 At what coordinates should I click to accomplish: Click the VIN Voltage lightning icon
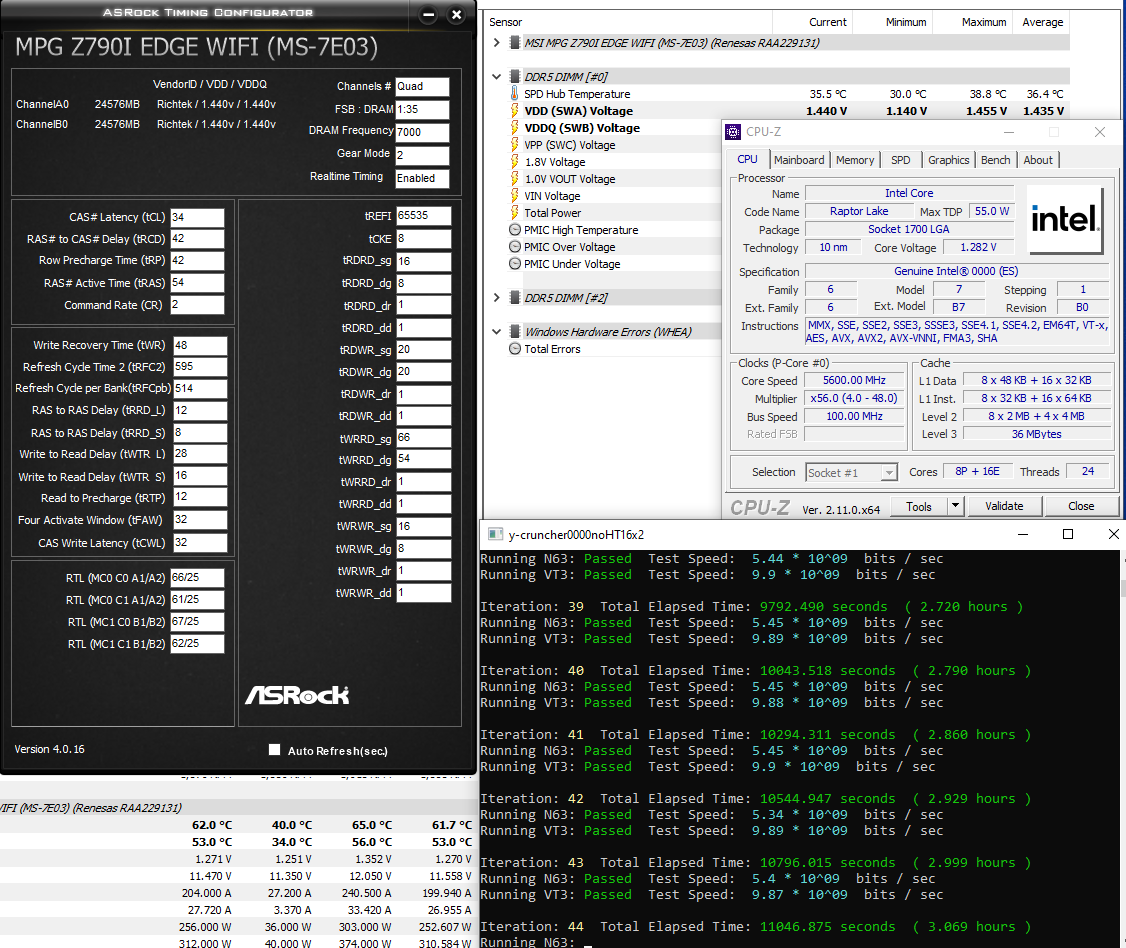pos(514,195)
